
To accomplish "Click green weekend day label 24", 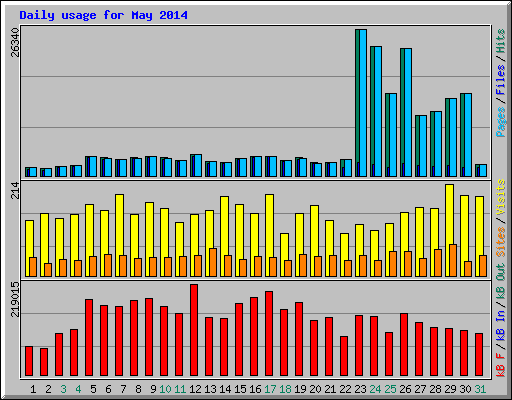I will pyautogui.click(x=375, y=389).
